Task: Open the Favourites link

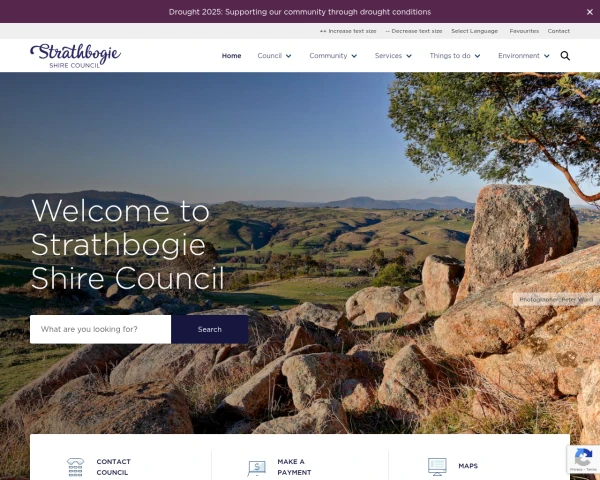Action: click(x=524, y=31)
